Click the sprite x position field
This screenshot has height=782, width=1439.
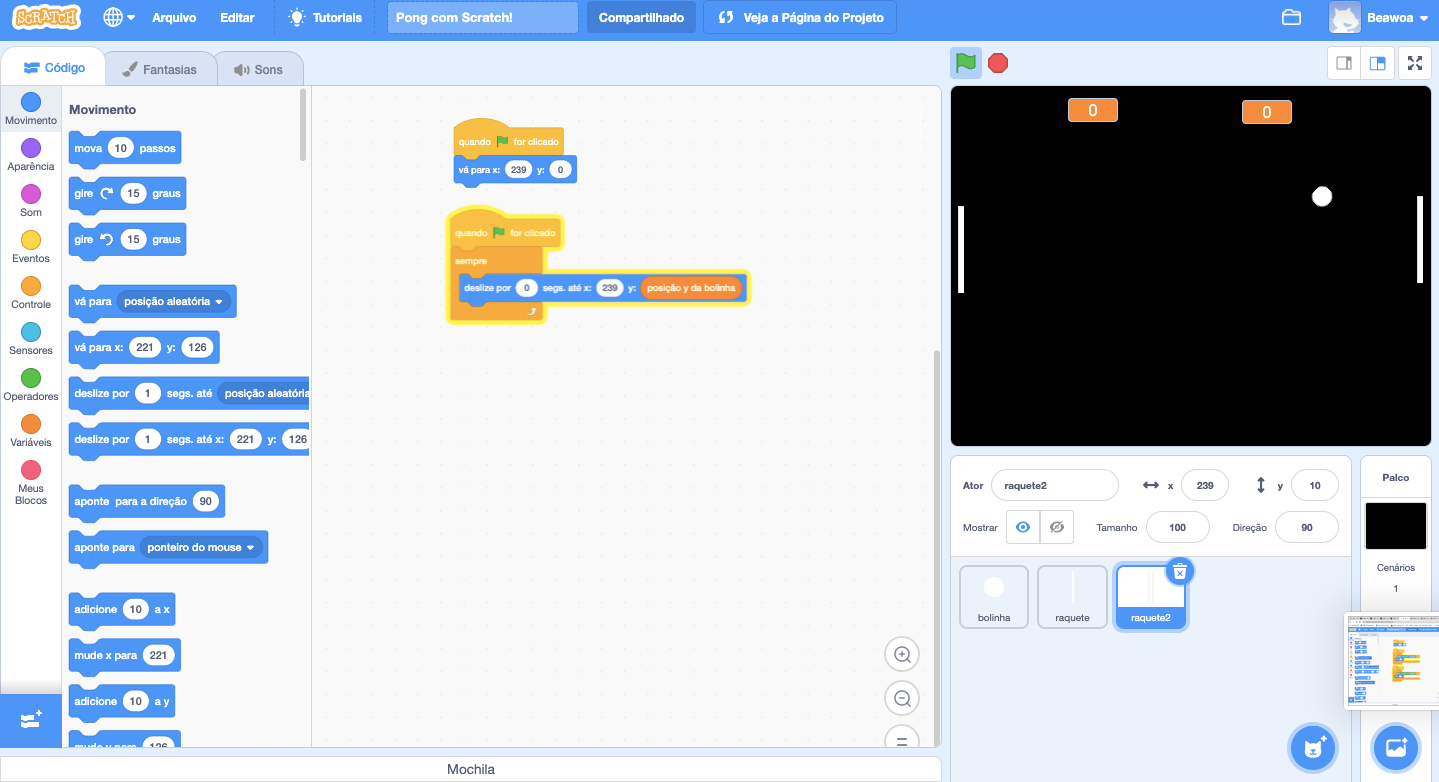click(1205, 485)
